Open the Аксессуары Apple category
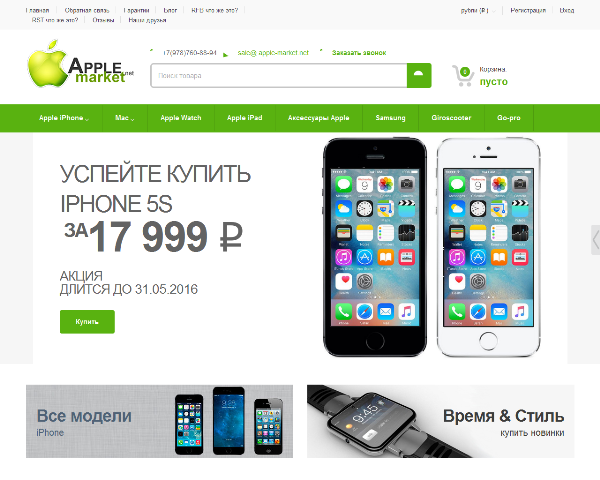Image resolution: width=600 pixels, height=480 pixels. tap(318, 118)
